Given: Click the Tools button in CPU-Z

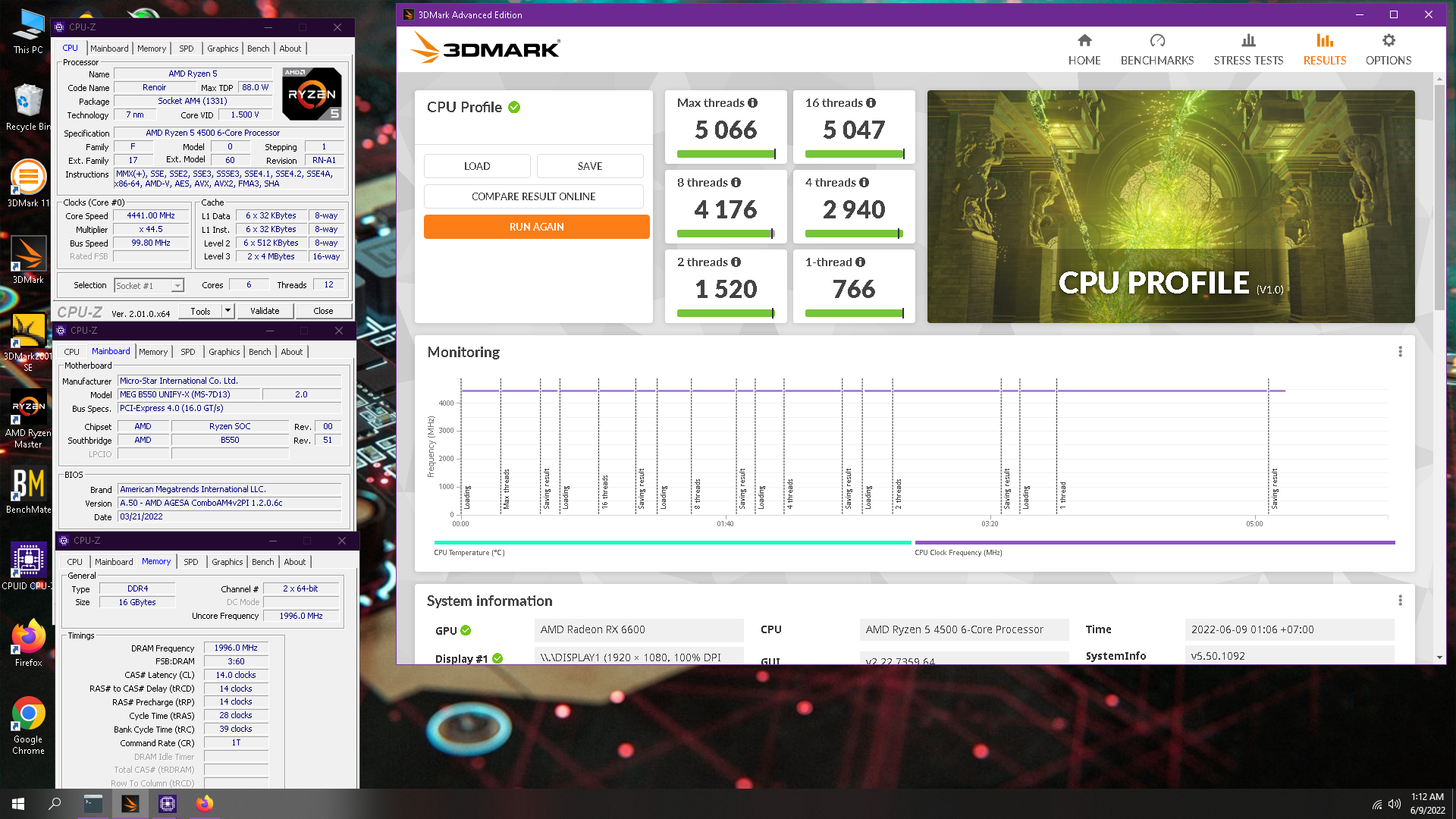Looking at the screenshot, I should pos(201,311).
